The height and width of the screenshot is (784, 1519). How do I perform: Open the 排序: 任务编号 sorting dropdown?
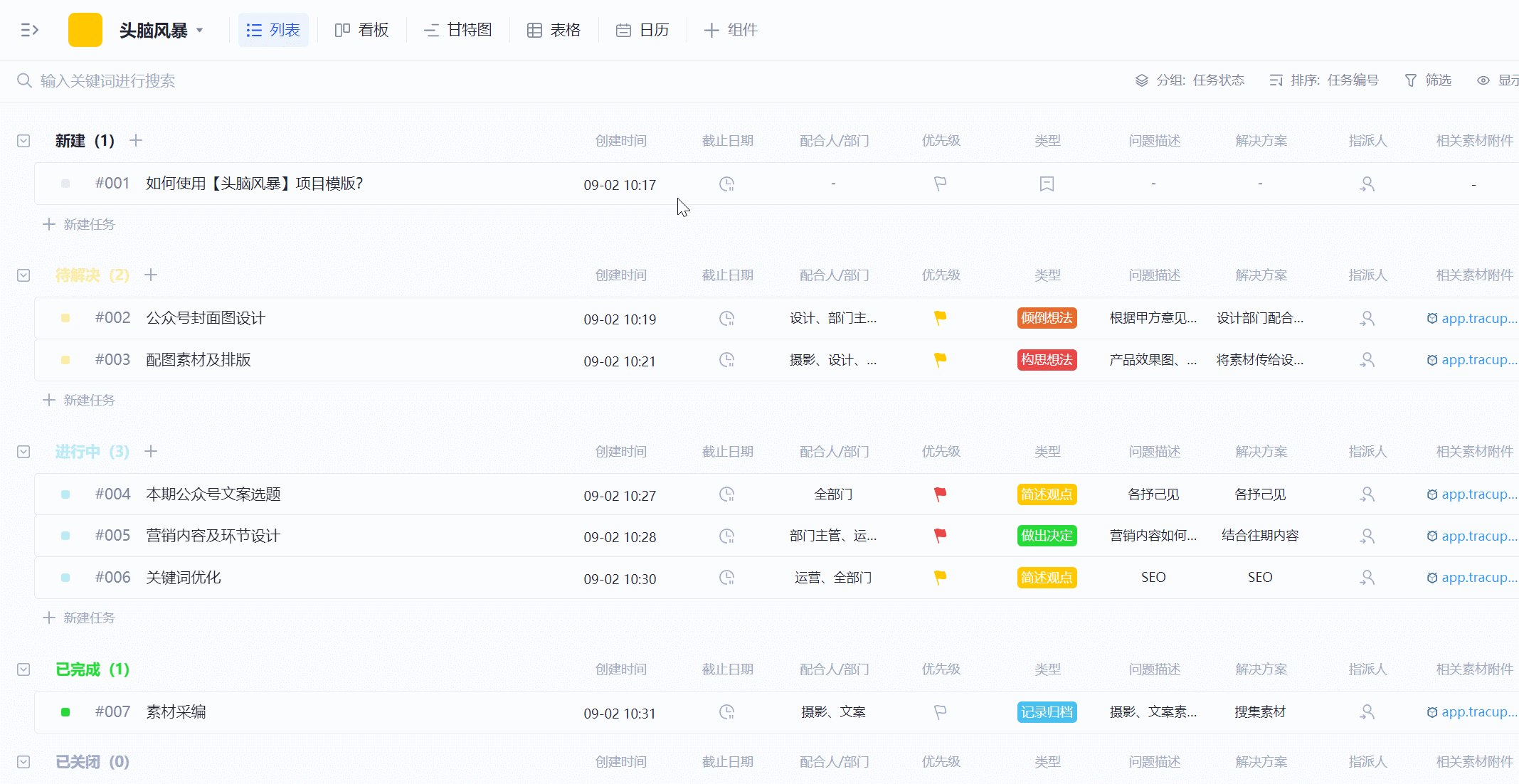point(1324,80)
